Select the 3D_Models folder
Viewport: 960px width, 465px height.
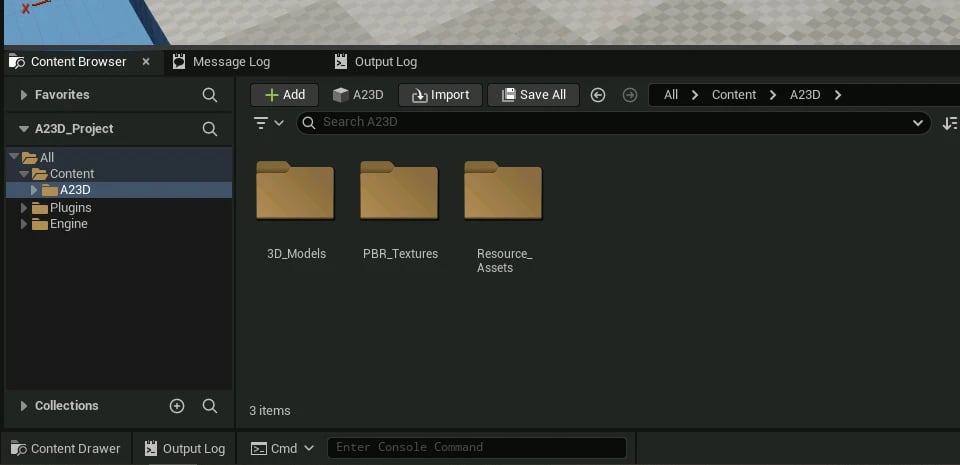296,211
